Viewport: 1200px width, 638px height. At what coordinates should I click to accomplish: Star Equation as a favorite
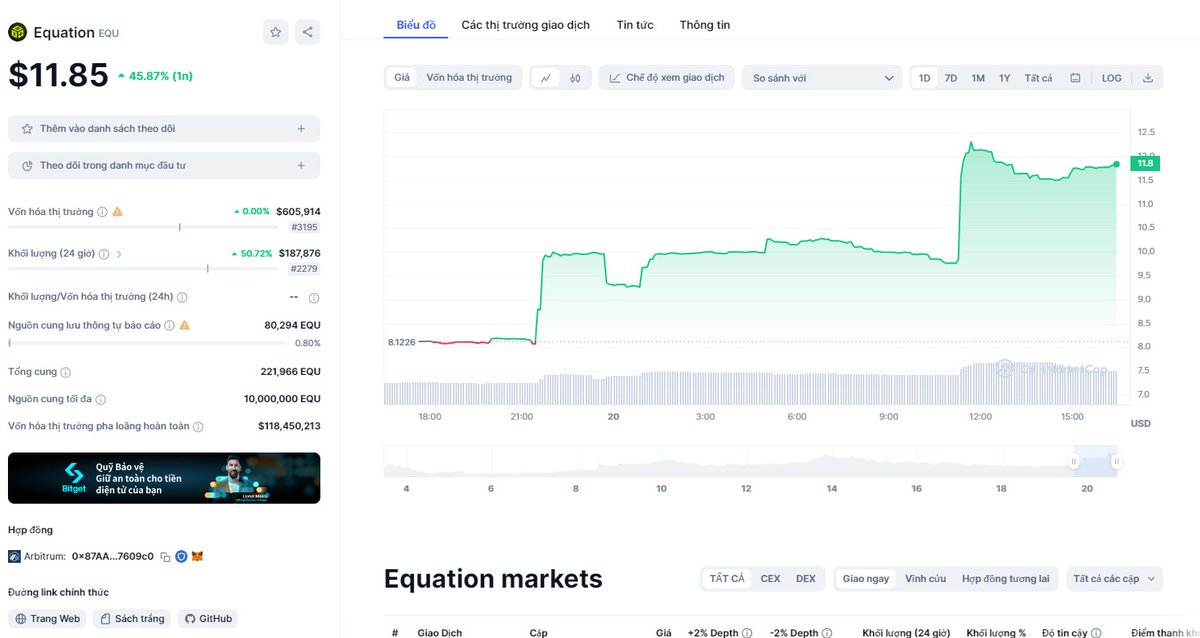coord(275,32)
